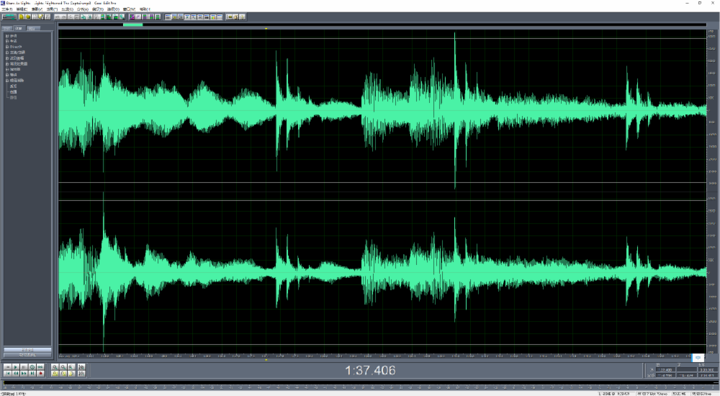Jump to the end with Go-to-end button
720x396 pixels.
[x=32, y=373]
